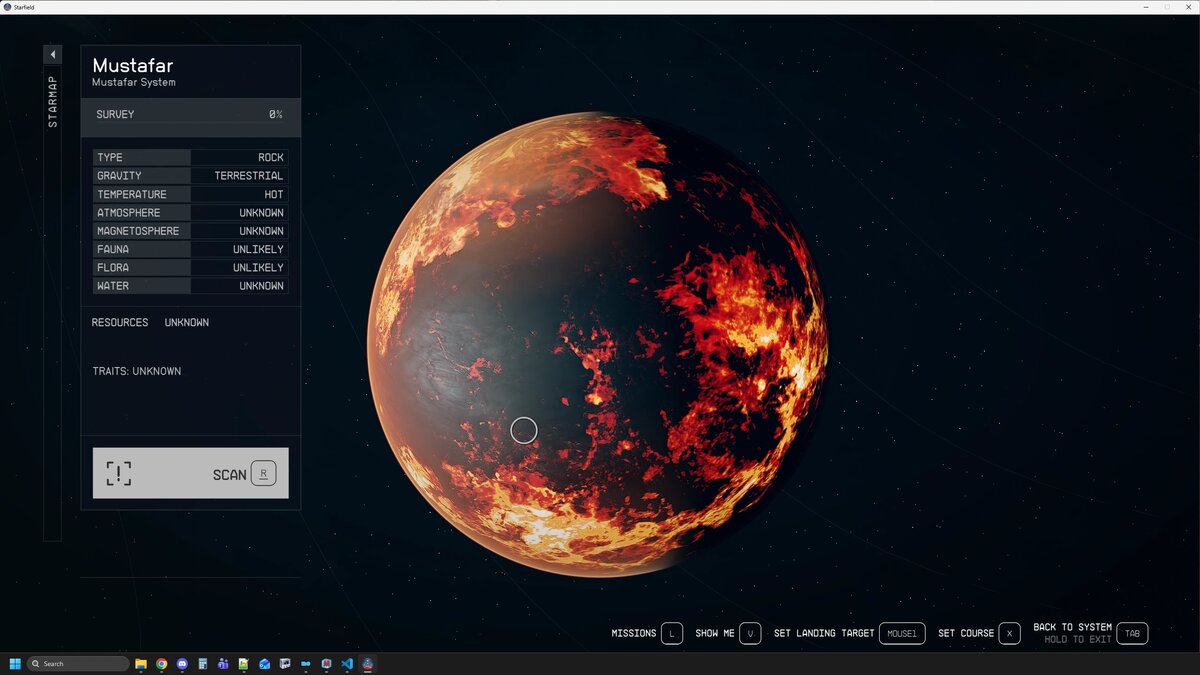Click the TRAITS: UNKNOWN text
This screenshot has width=1200, height=675.
pos(137,371)
